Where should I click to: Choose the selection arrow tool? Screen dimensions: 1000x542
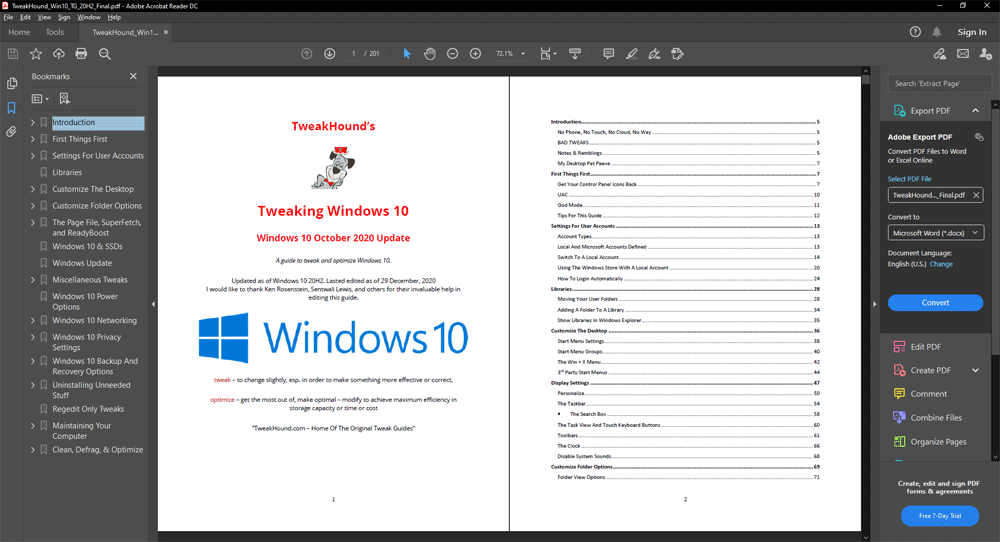(407, 54)
